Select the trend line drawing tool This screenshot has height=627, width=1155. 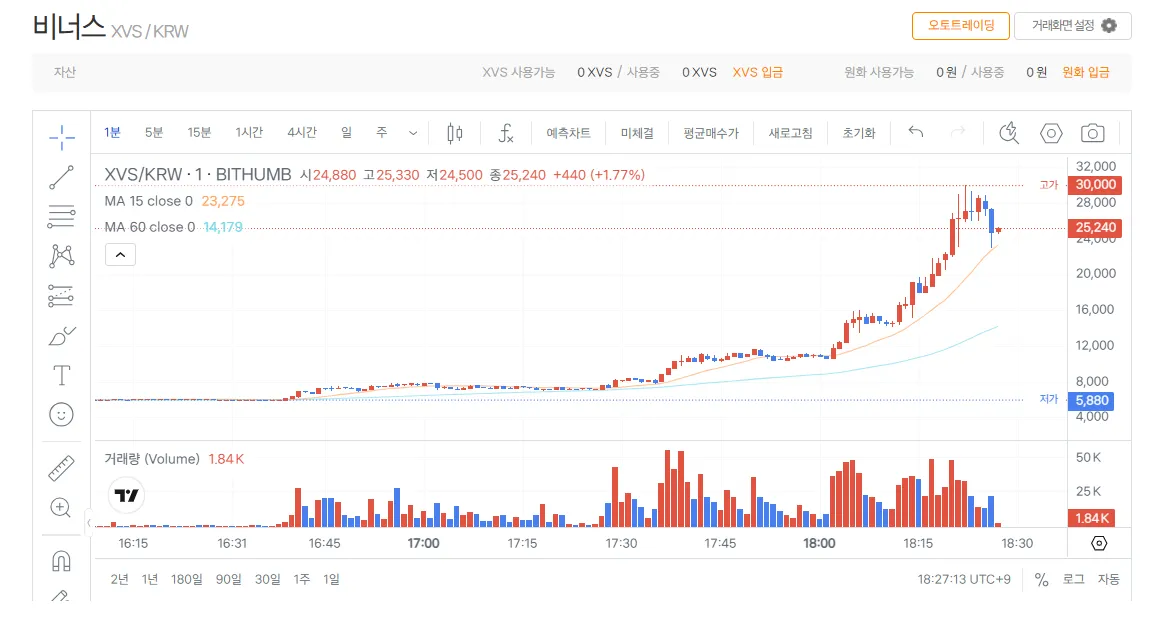click(x=62, y=178)
